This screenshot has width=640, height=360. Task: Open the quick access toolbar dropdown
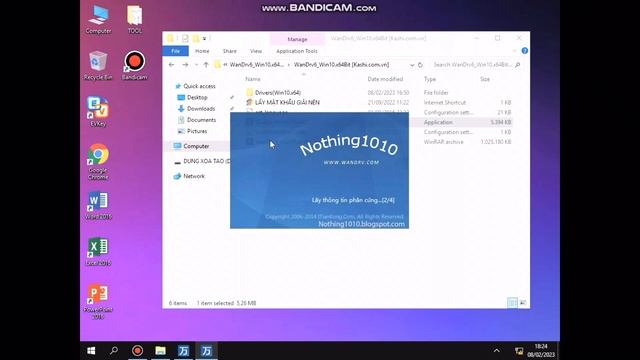point(204,38)
